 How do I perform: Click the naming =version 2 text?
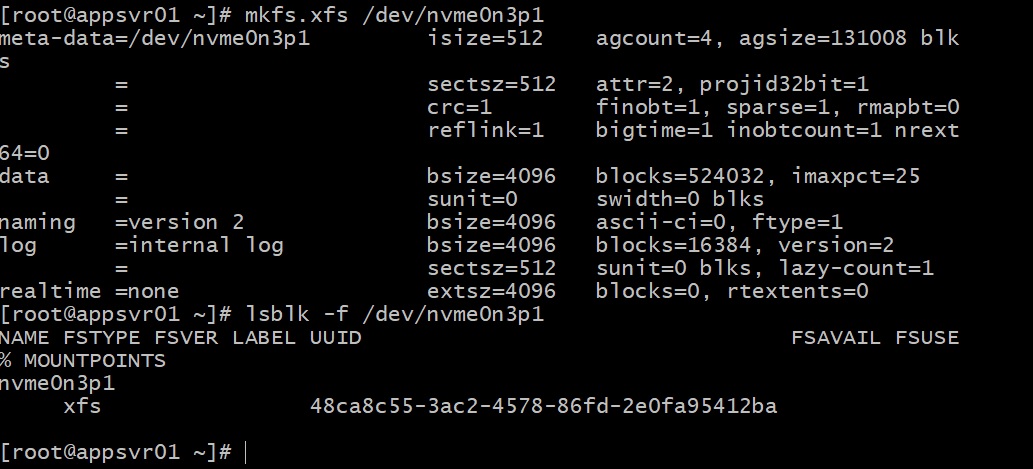pyautogui.click(x=122, y=222)
